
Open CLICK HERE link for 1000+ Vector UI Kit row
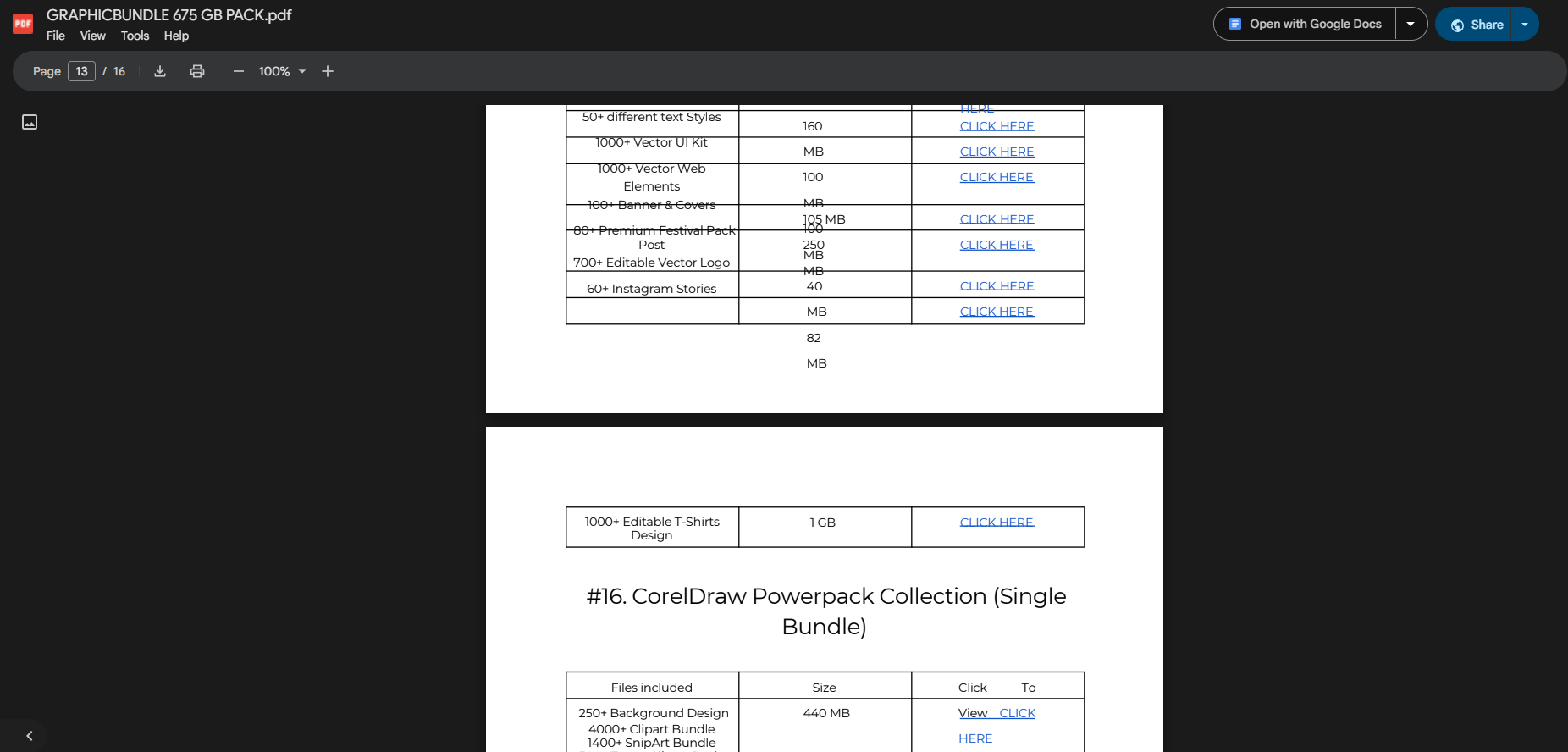(997, 152)
